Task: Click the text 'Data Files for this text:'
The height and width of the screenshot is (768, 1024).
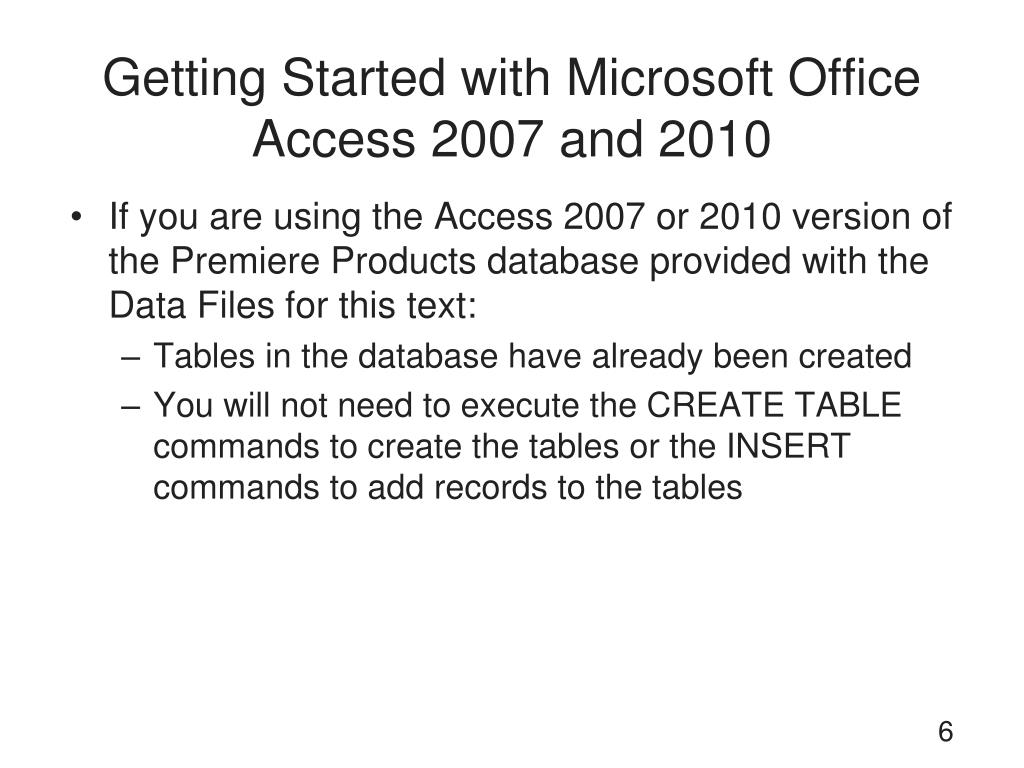Action: [x=293, y=305]
